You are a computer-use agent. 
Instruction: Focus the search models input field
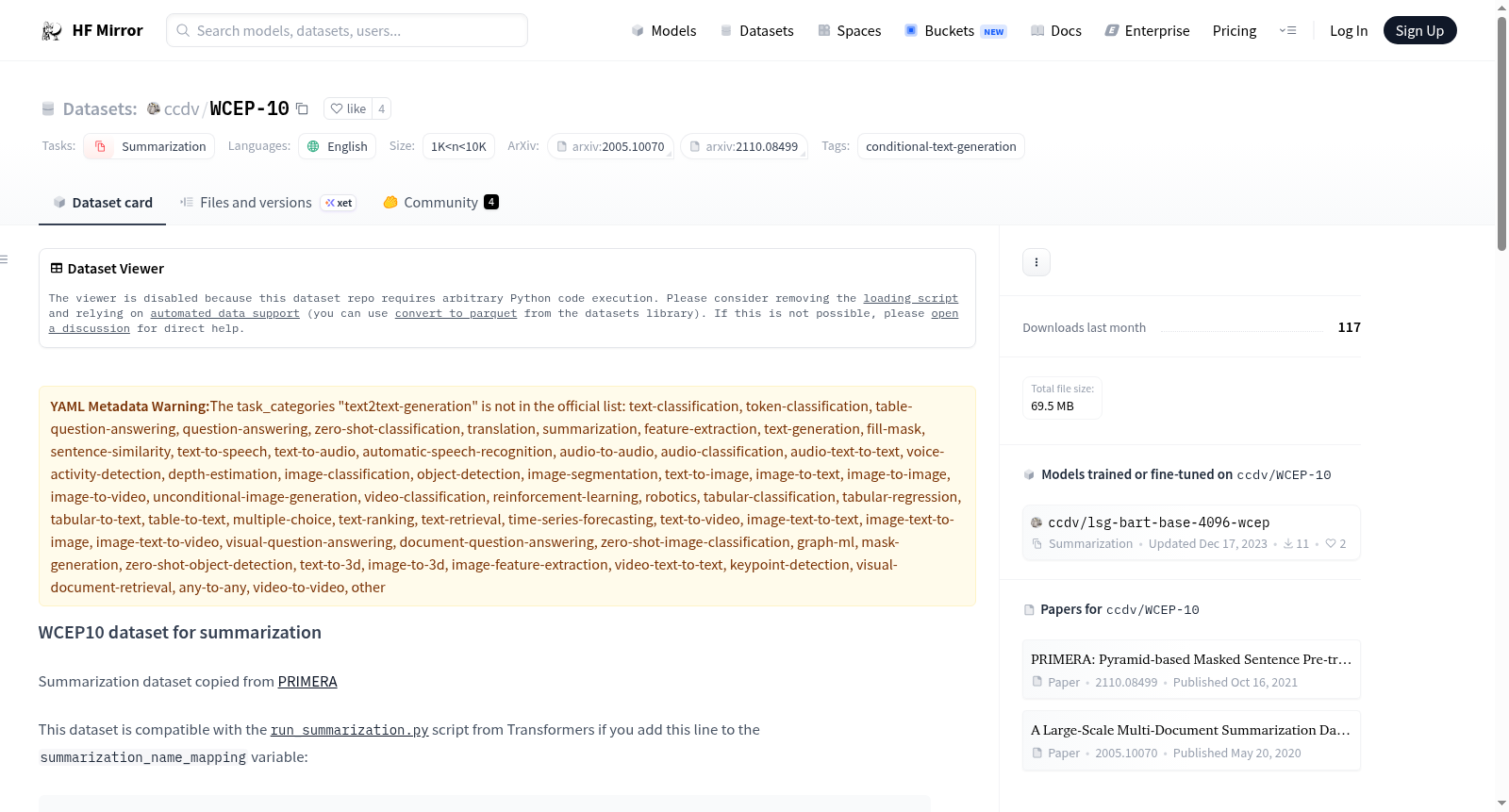(x=347, y=30)
